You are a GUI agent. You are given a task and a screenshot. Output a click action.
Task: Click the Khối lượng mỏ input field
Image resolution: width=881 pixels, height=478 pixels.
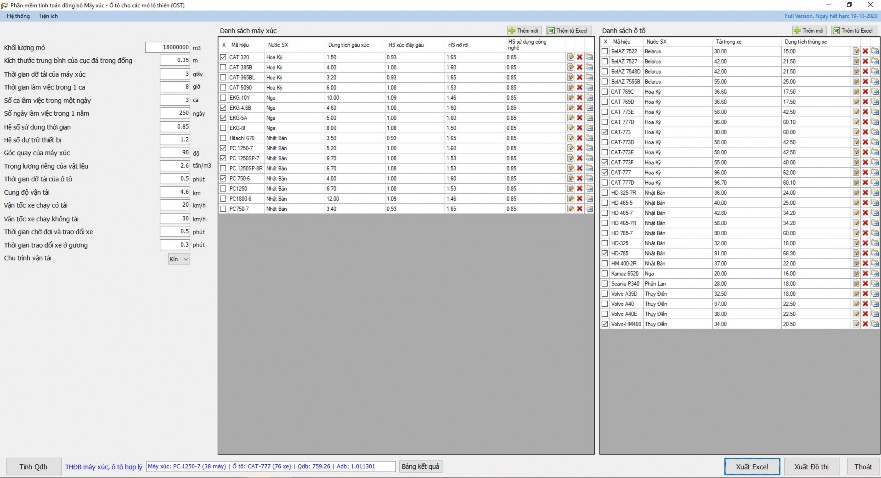167,47
